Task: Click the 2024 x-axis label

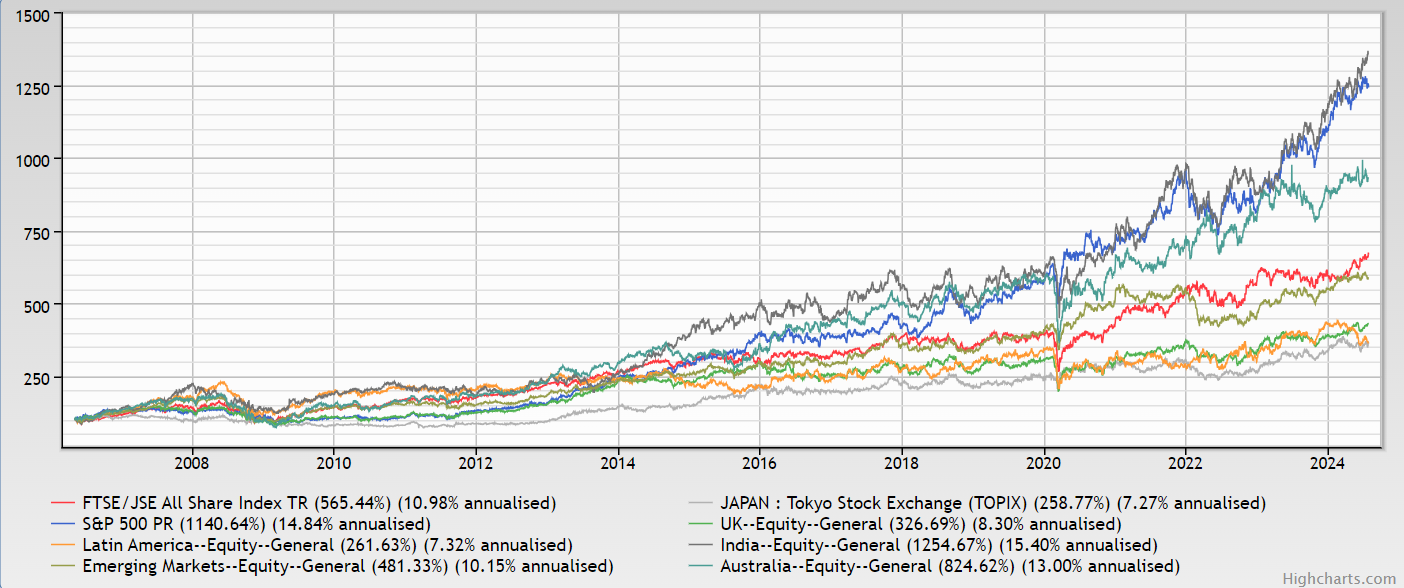Action: pos(1328,464)
